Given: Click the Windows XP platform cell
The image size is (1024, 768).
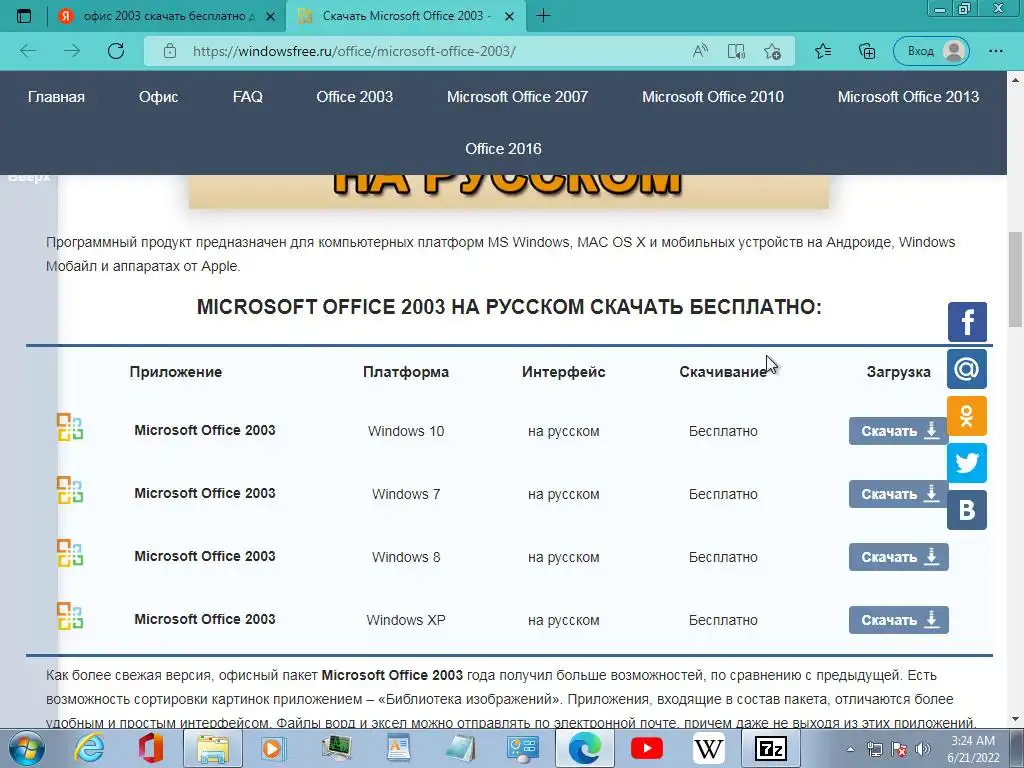Looking at the screenshot, I should (406, 620).
